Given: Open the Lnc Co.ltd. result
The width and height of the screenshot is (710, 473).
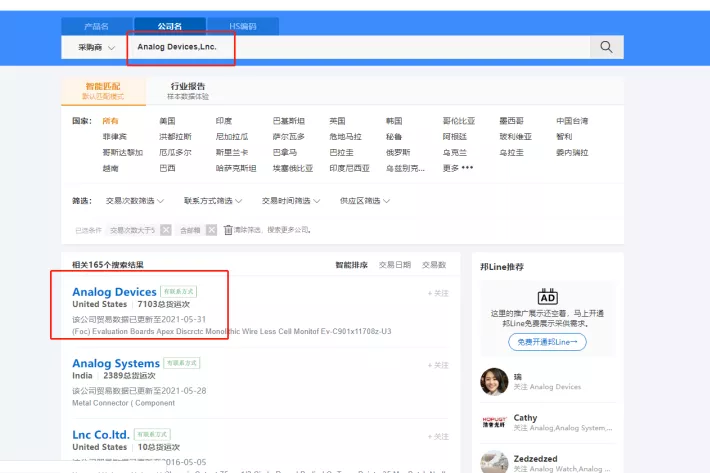Looking at the screenshot, I should [101, 435].
